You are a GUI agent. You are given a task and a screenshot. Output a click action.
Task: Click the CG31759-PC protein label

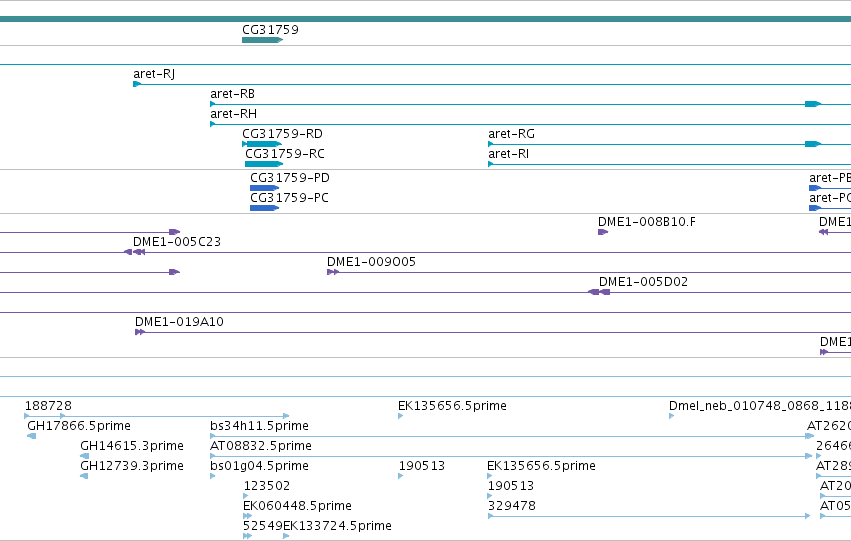pos(289,198)
